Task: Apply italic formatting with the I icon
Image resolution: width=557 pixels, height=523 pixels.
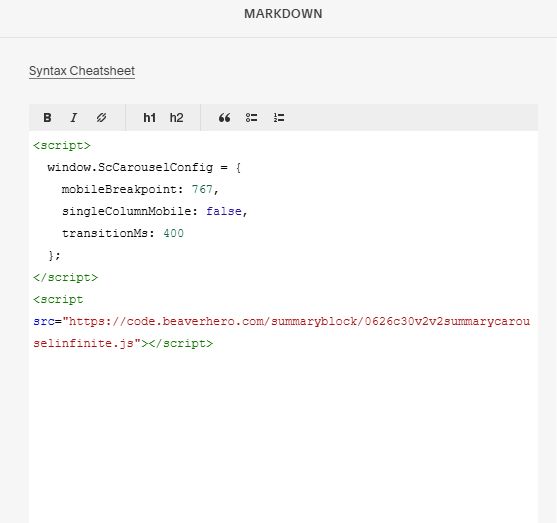Action: [x=74, y=118]
